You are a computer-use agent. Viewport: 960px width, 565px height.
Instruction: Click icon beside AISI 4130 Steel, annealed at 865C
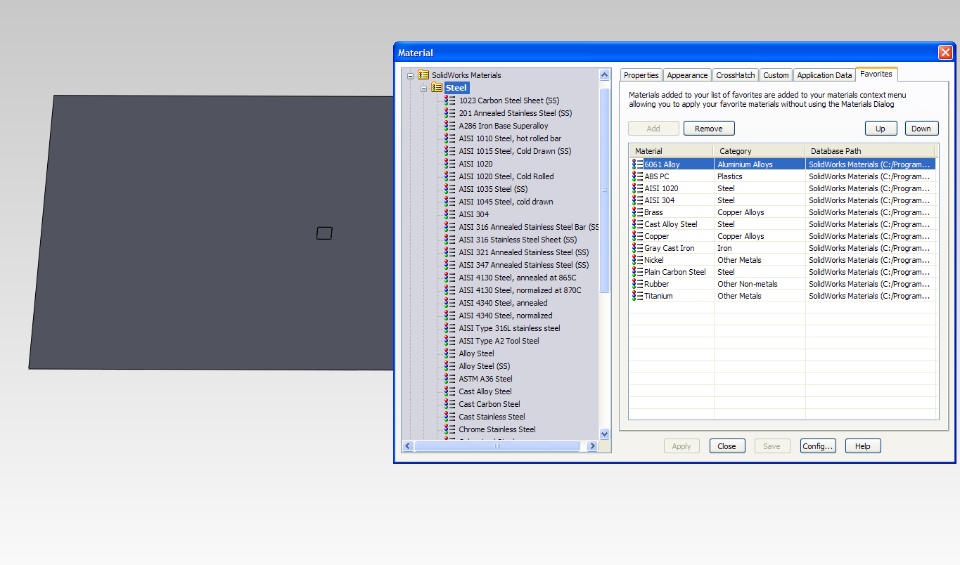pos(450,277)
